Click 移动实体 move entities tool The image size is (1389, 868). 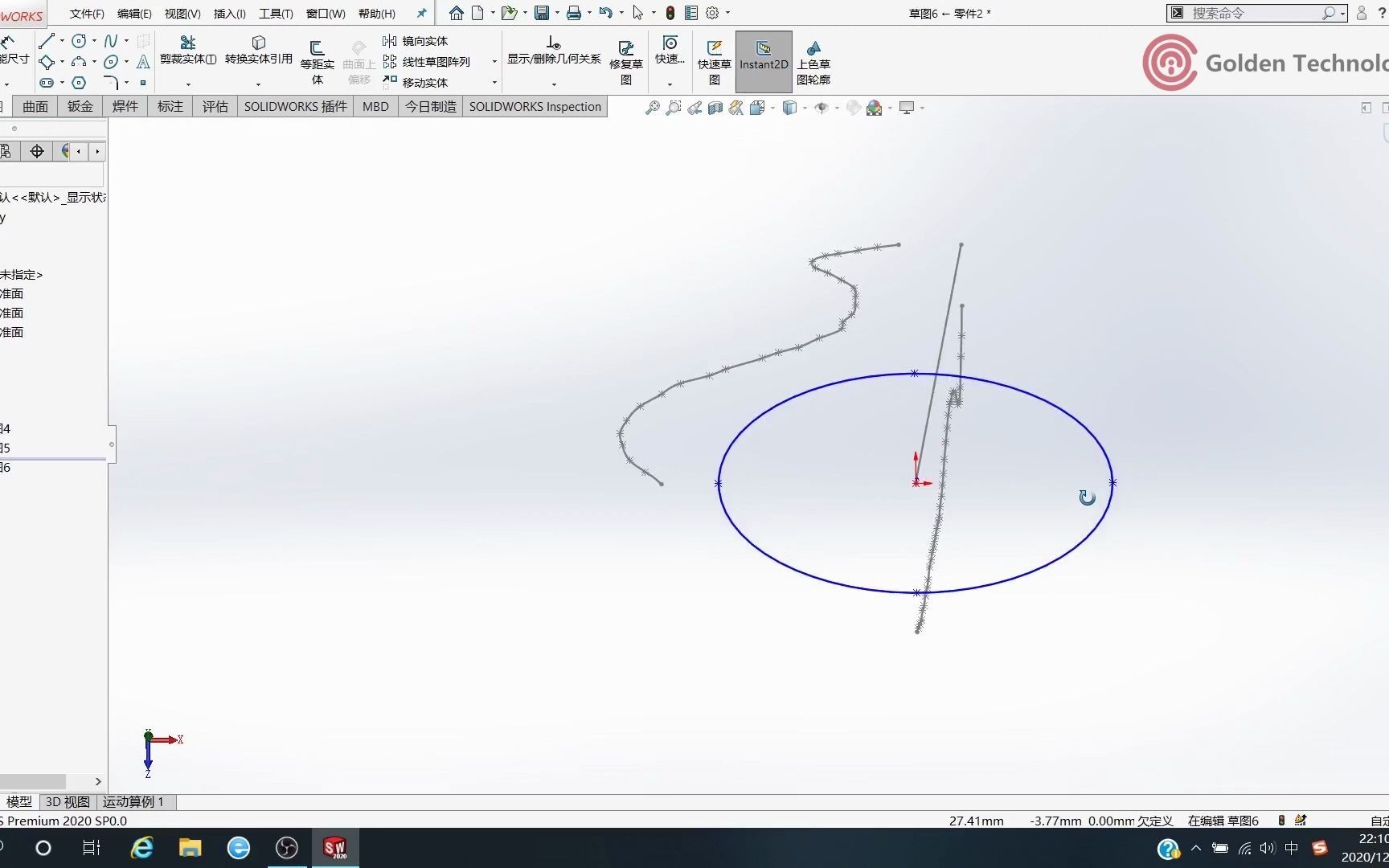(x=425, y=82)
